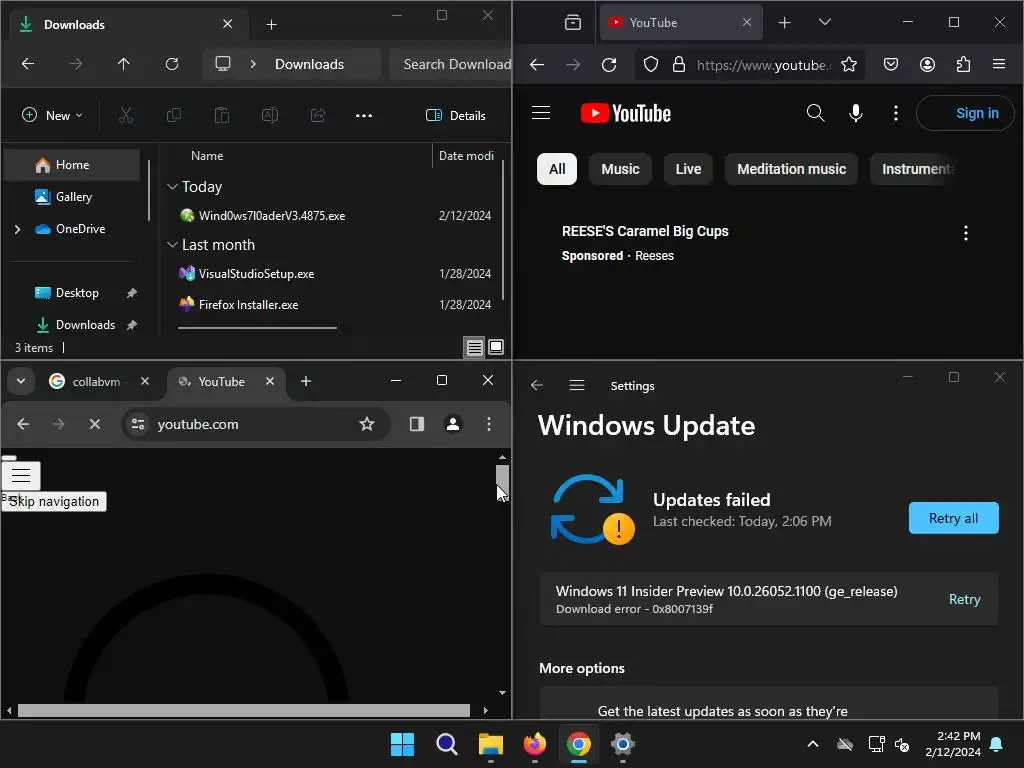The height and width of the screenshot is (768, 1024).
Task: Click Firefox back arrow
Action: click(x=537, y=65)
